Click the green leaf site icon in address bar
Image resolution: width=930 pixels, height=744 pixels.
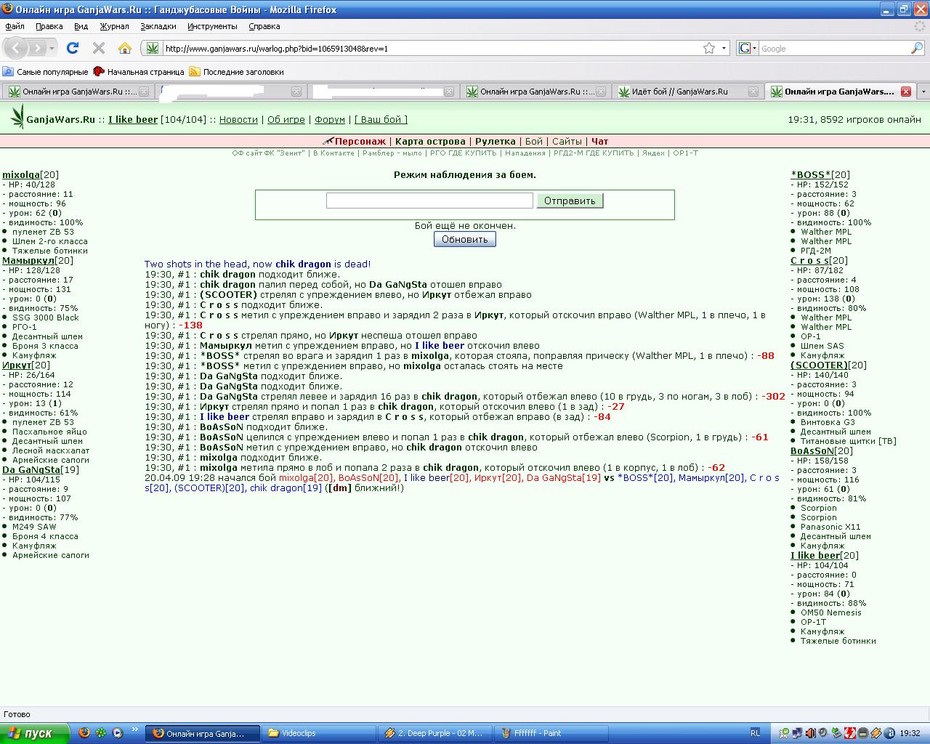point(153,49)
